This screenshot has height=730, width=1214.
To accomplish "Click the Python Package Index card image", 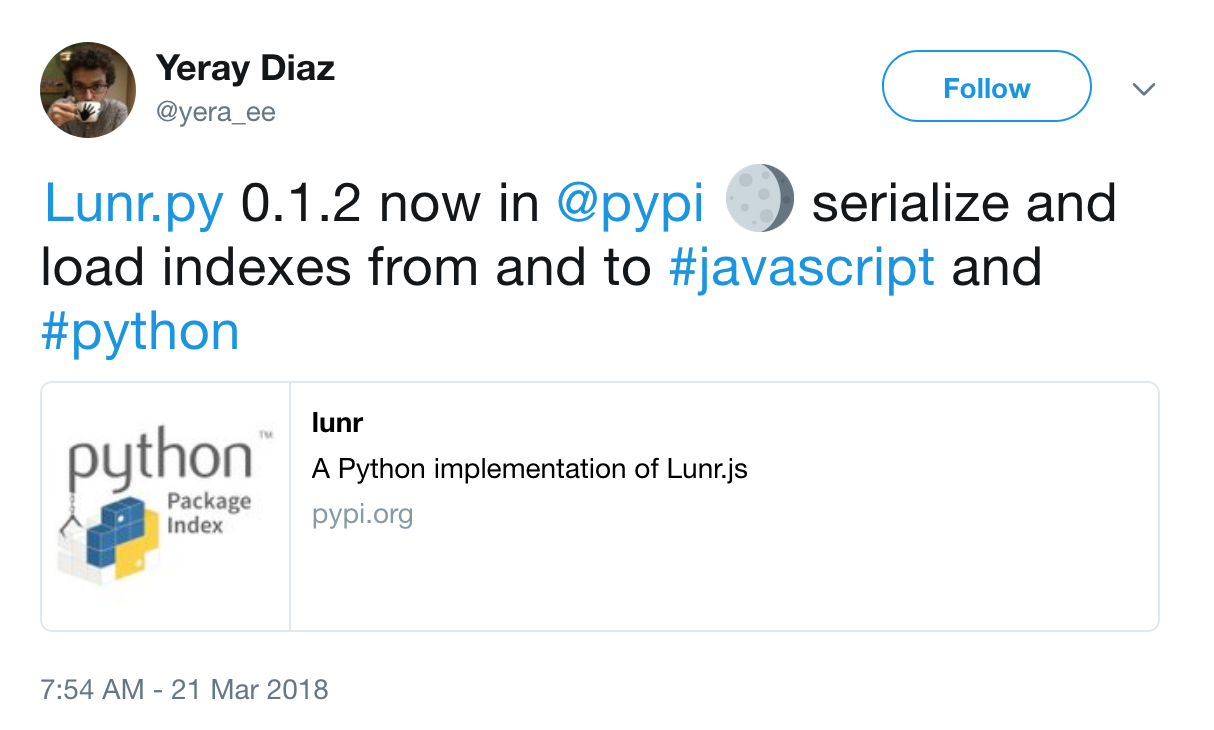I will point(166,506).
